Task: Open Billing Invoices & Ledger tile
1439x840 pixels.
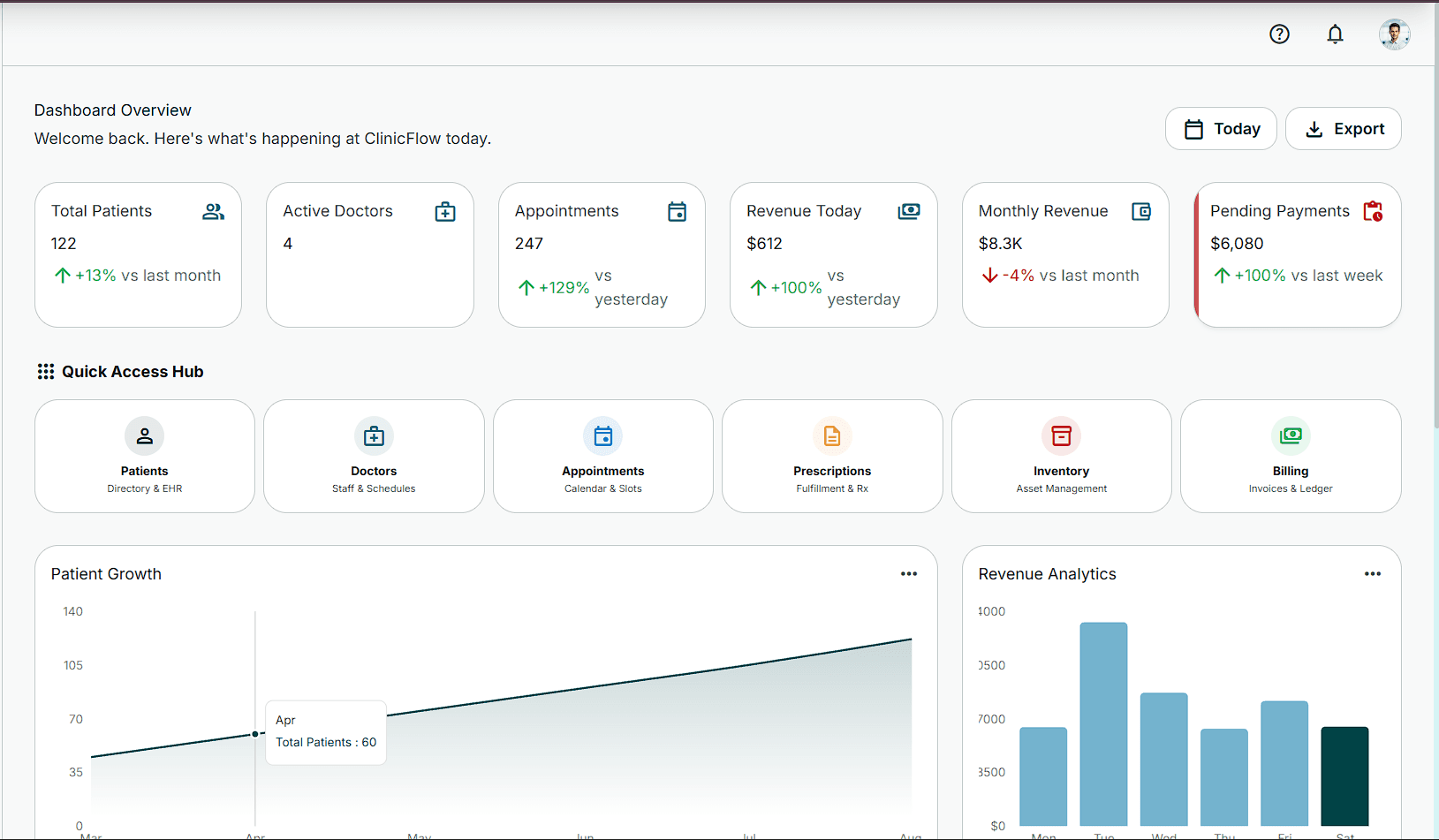Action: pos(1291,456)
